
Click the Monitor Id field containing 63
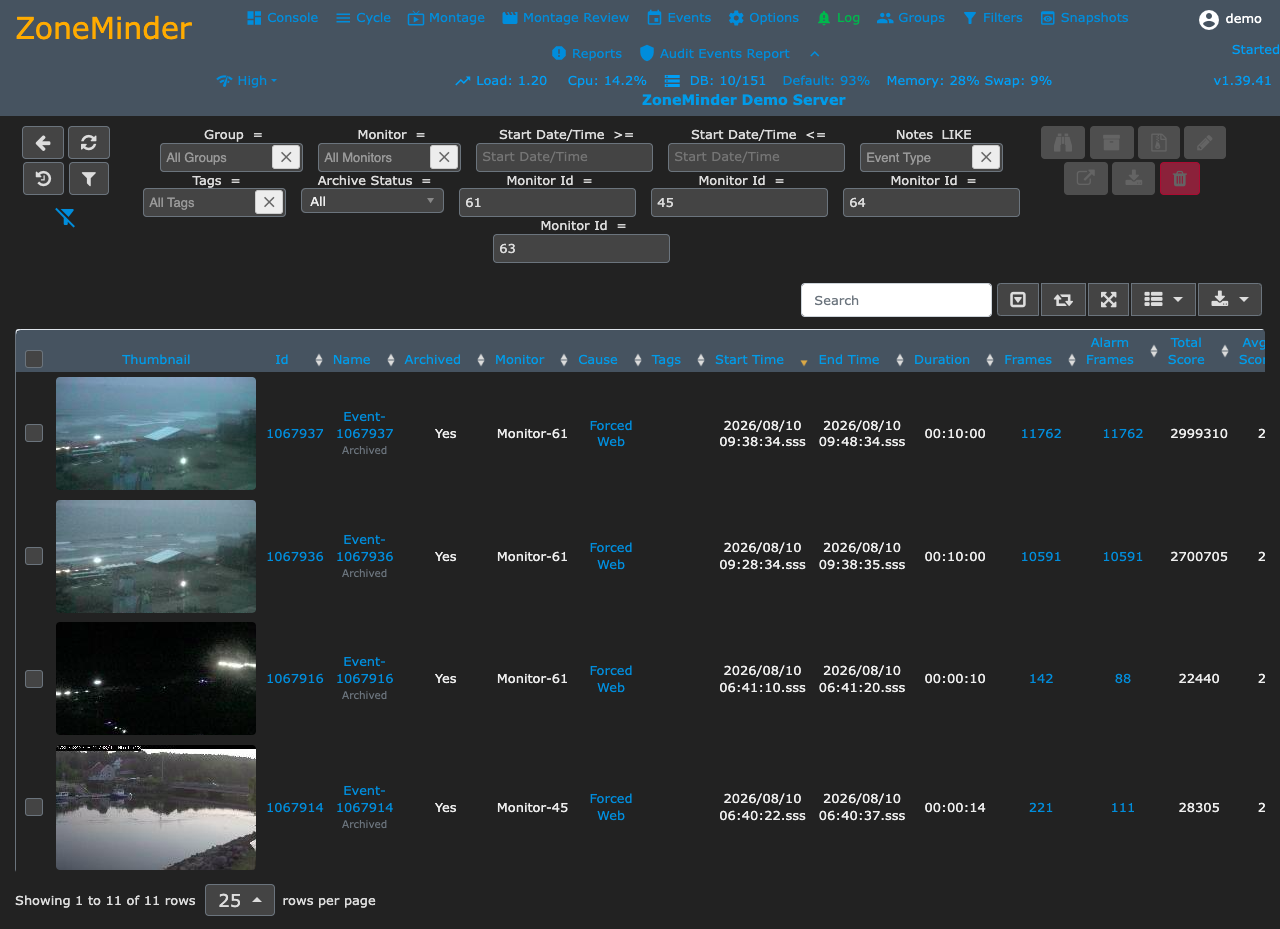coord(581,248)
